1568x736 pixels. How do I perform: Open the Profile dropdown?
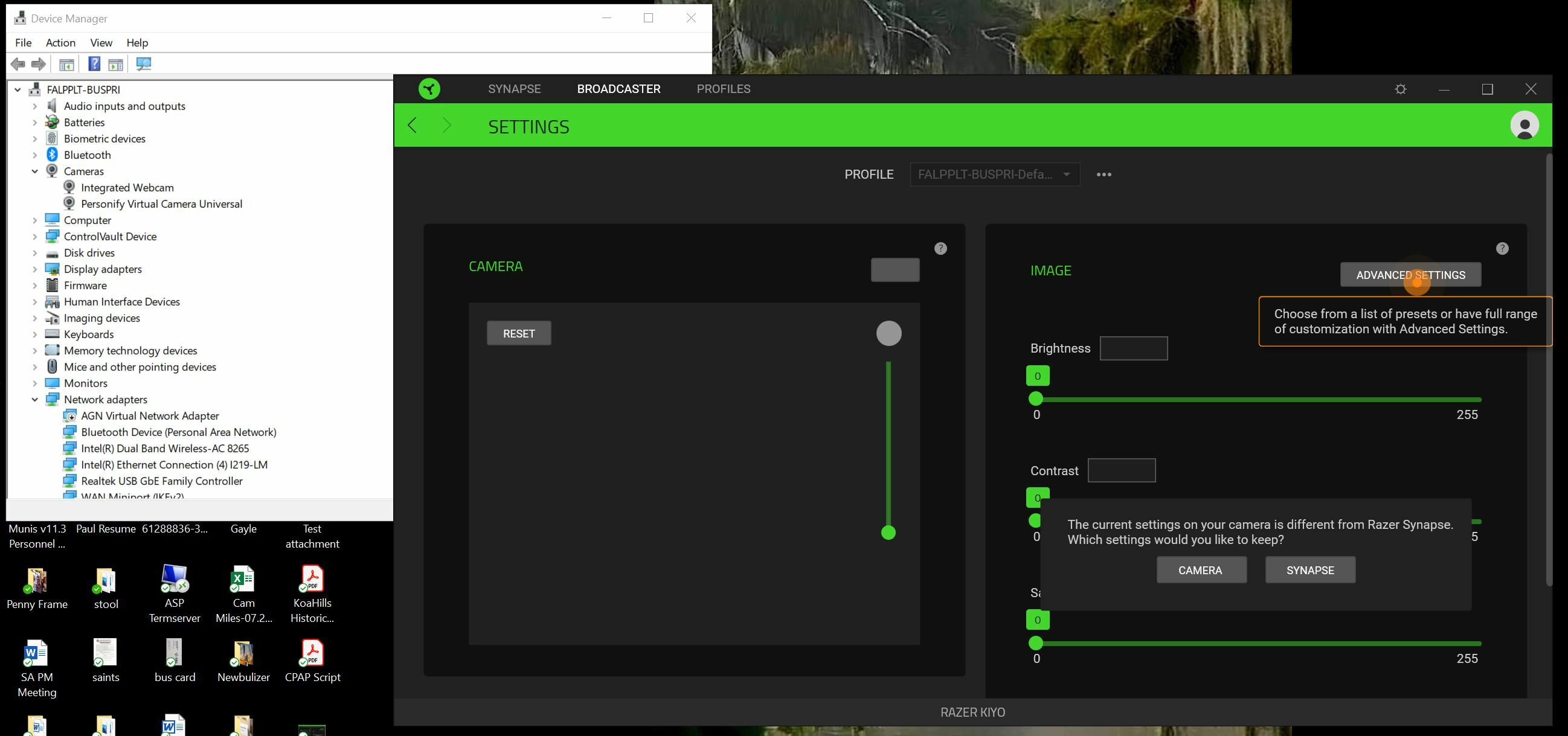tap(995, 174)
